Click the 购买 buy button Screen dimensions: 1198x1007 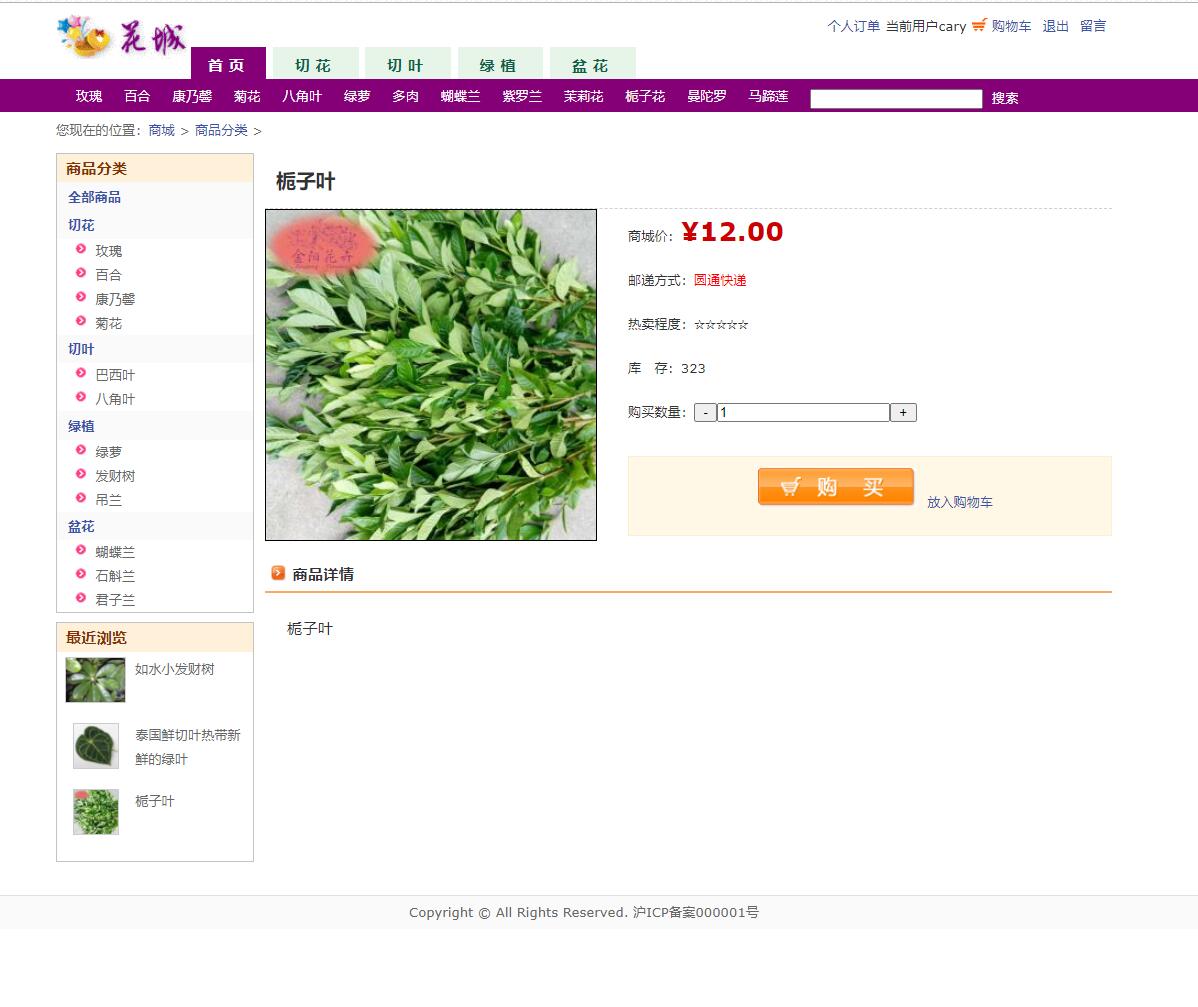click(835, 486)
